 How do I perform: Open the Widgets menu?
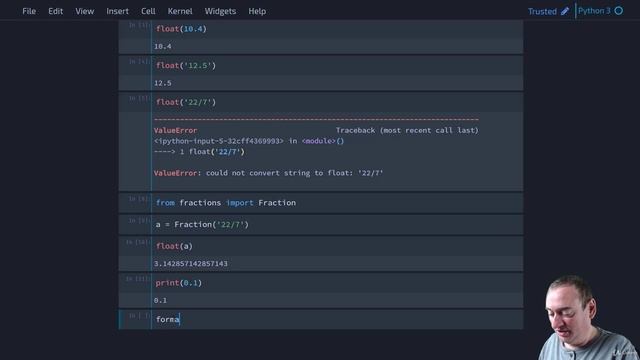(220, 11)
